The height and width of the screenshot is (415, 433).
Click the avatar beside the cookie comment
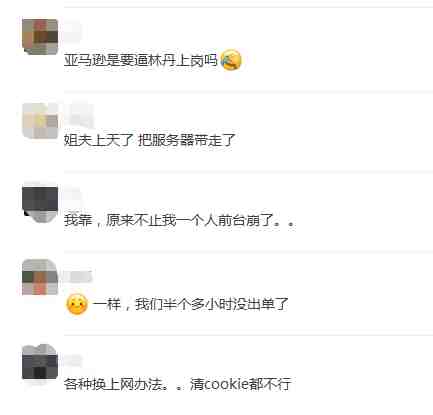click(x=40, y=362)
